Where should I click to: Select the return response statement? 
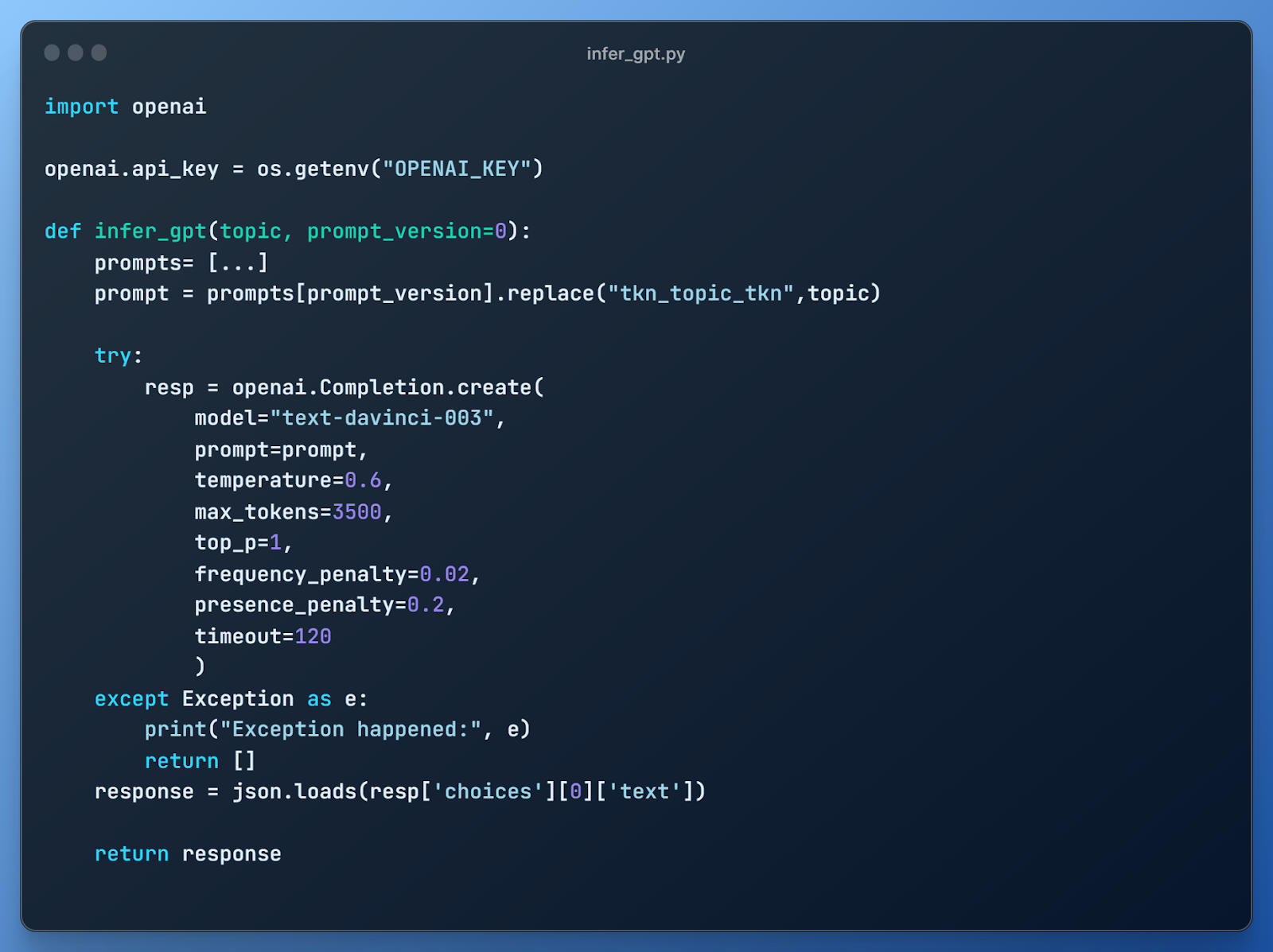click(x=187, y=853)
